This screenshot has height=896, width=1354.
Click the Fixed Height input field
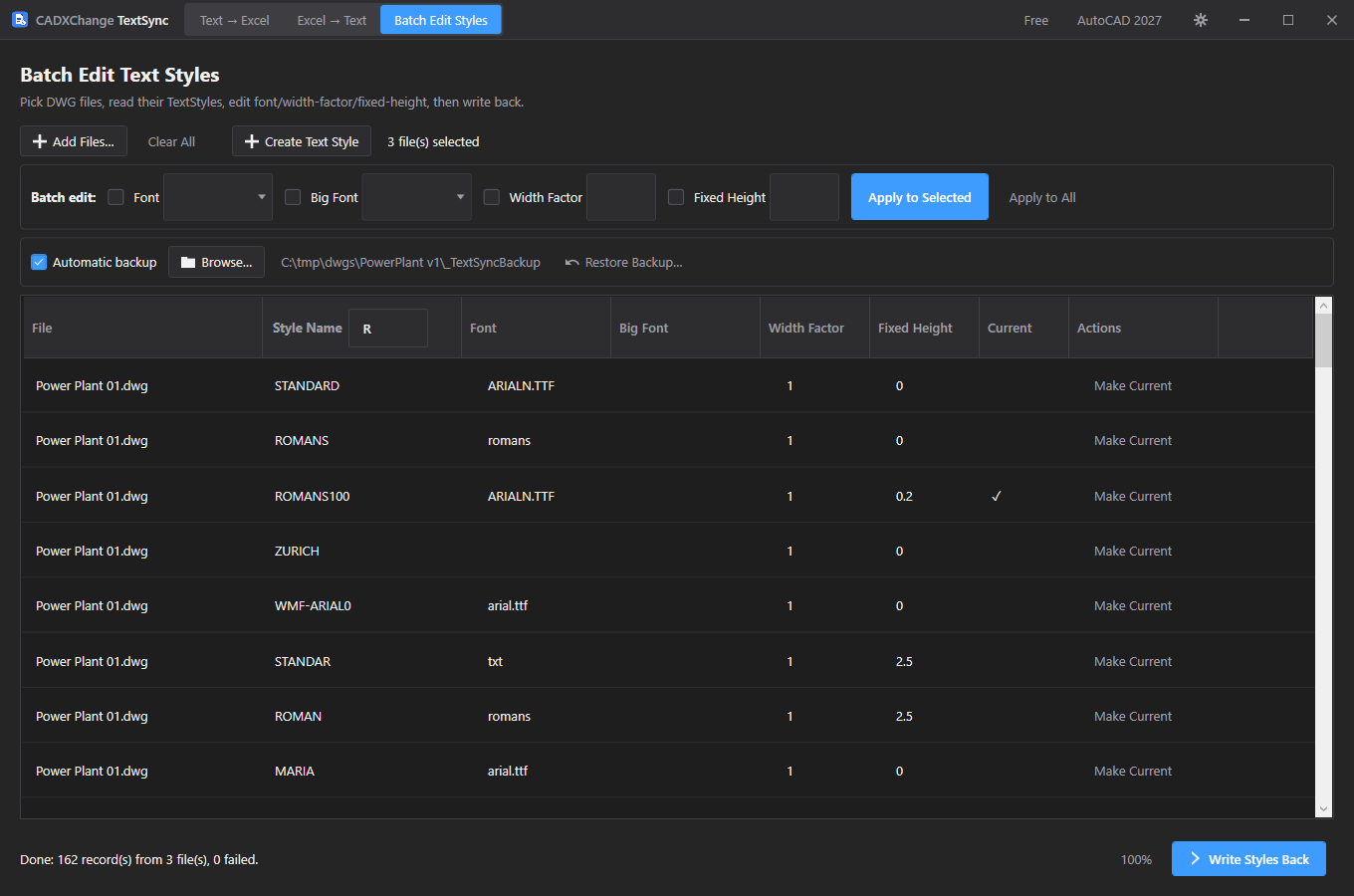[804, 197]
